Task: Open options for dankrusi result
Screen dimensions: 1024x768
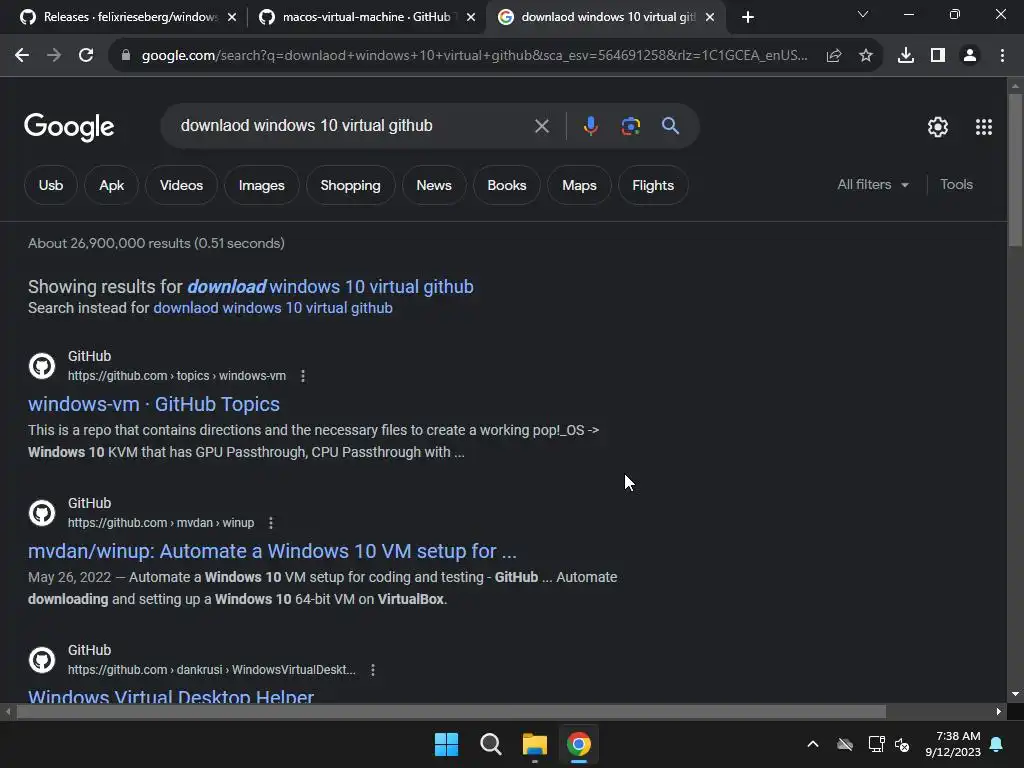Action: tap(373, 670)
